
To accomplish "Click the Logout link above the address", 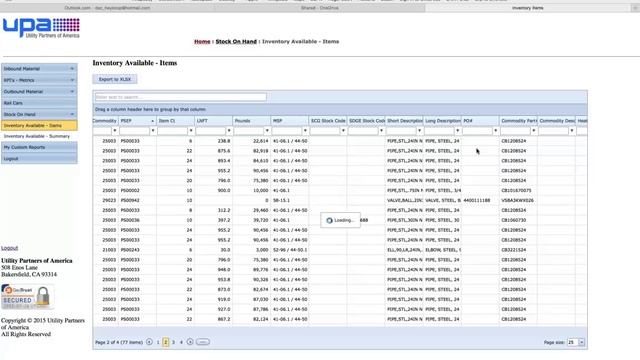I will point(9,248).
